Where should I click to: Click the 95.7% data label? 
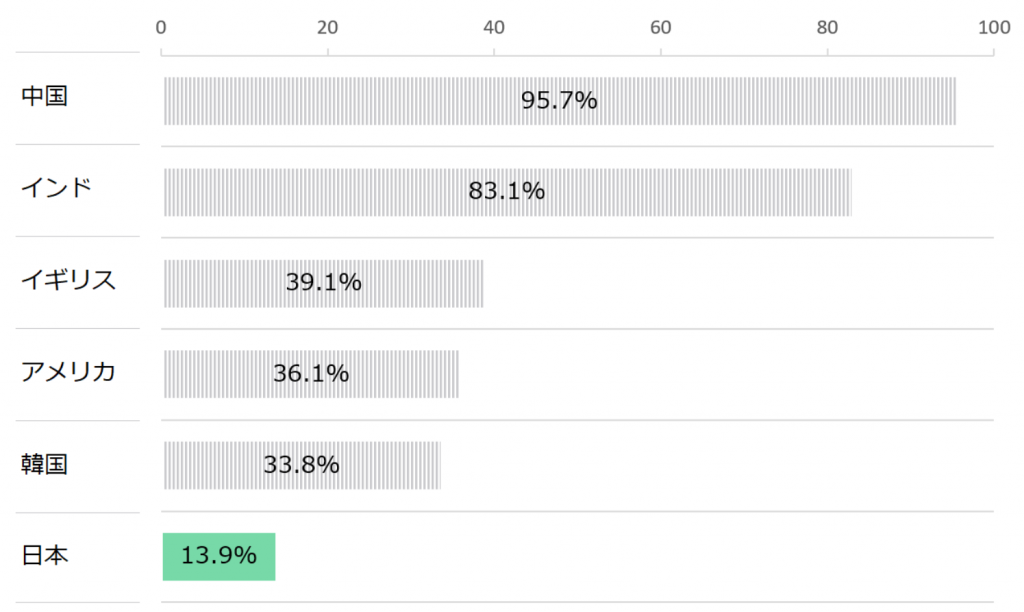click(x=559, y=101)
